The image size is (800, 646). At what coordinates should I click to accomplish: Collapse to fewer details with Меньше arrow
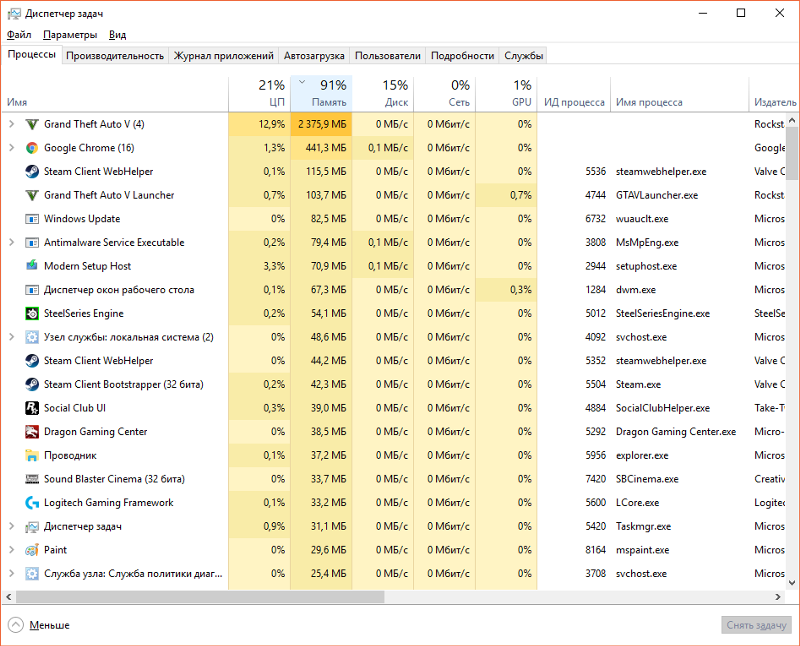pyautogui.click(x=16, y=625)
